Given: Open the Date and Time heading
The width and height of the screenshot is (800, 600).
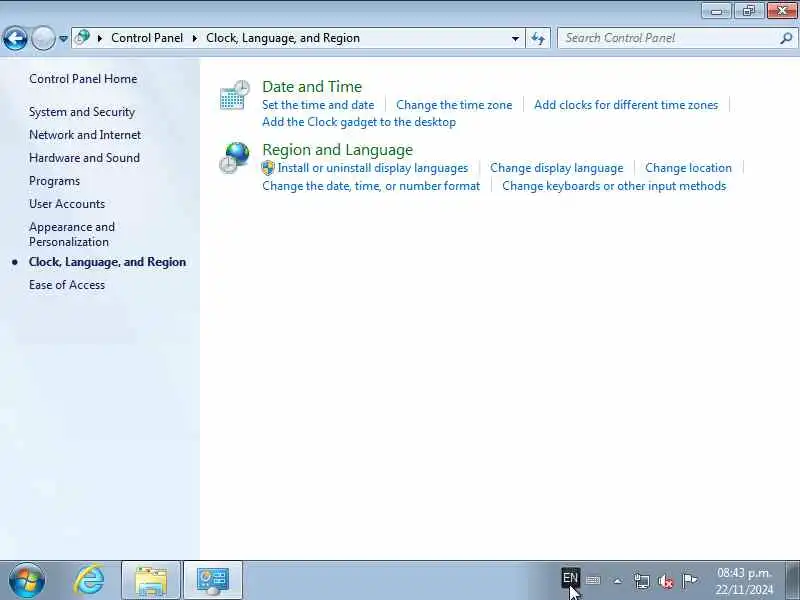Looking at the screenshot, I should coord(312,87).
